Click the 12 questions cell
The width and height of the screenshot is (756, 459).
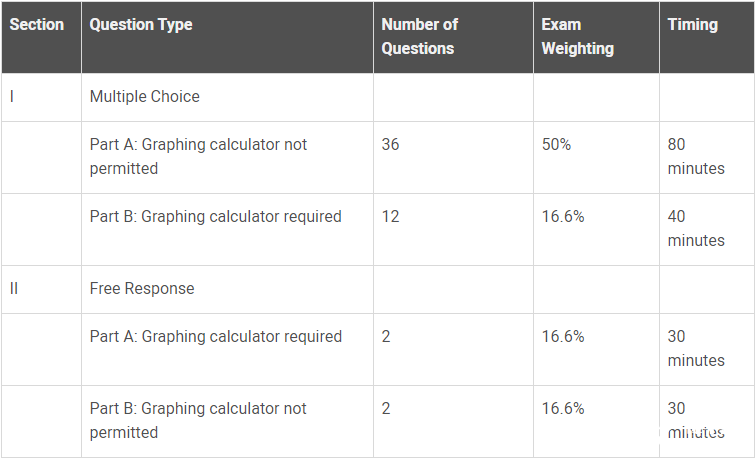[390, 217]
